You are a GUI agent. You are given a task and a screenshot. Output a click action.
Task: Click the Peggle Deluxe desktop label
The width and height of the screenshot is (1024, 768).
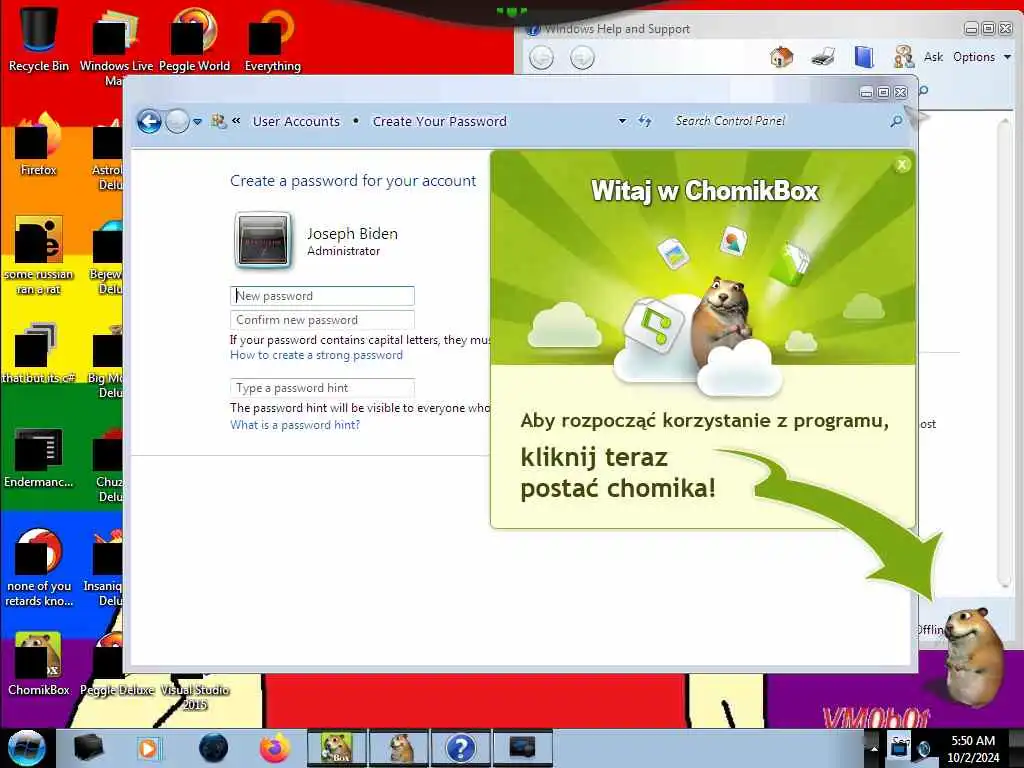click(117, 690)
